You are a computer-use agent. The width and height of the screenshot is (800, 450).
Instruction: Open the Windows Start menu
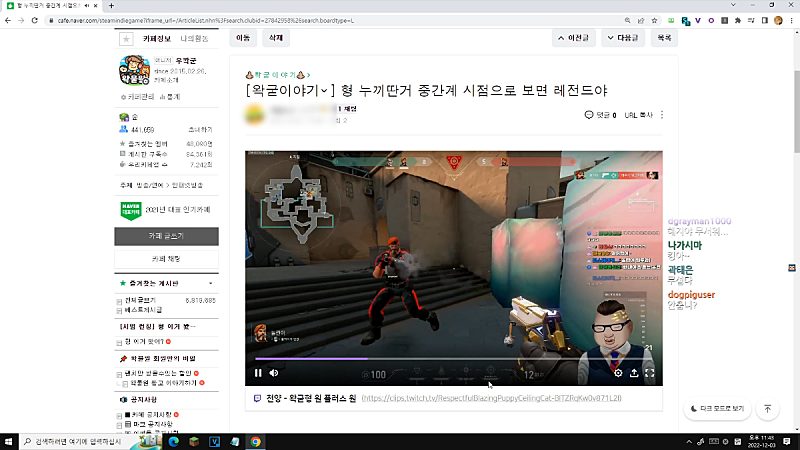pos(9,441)
